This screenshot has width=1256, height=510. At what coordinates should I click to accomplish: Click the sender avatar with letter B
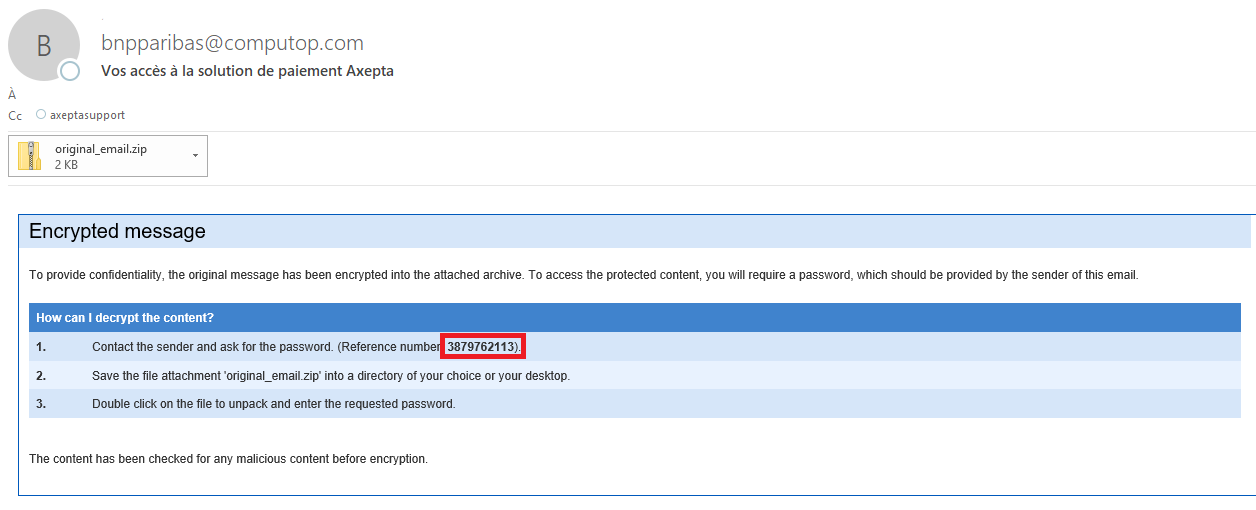pyautogui.click(x=43, y=46)
